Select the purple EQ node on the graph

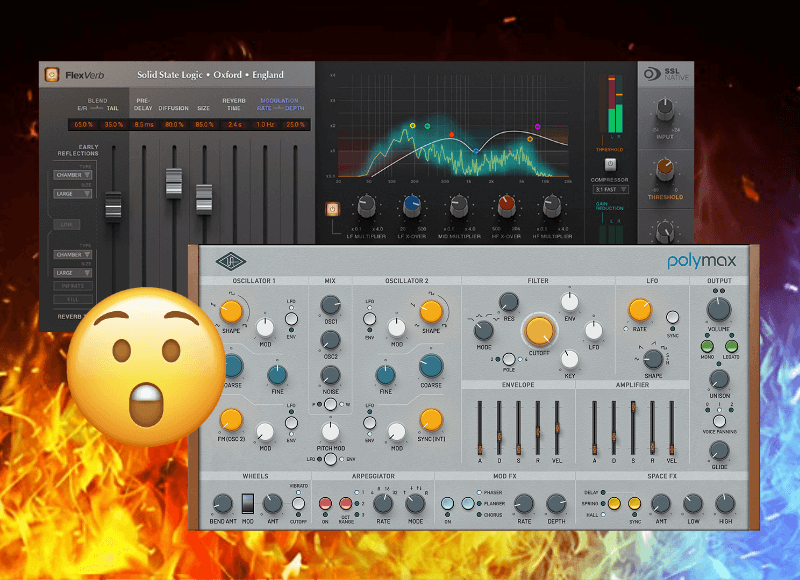537,126
